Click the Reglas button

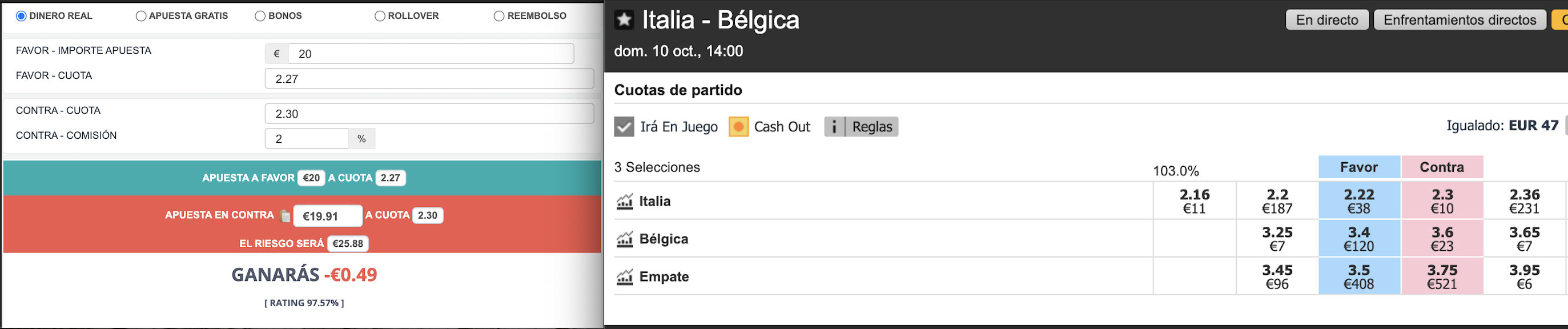tap(872, 127)
